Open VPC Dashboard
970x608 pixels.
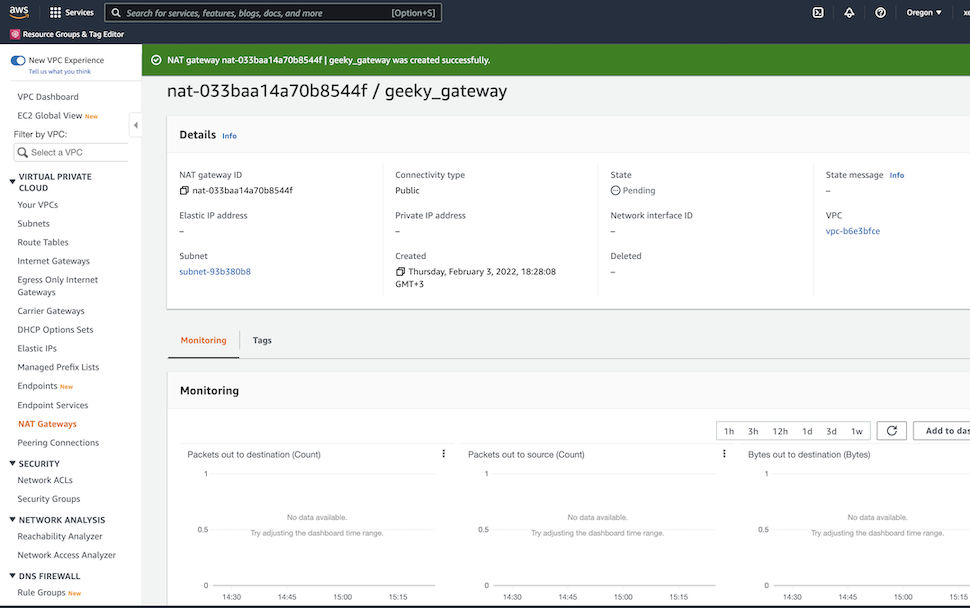point(48,97)
